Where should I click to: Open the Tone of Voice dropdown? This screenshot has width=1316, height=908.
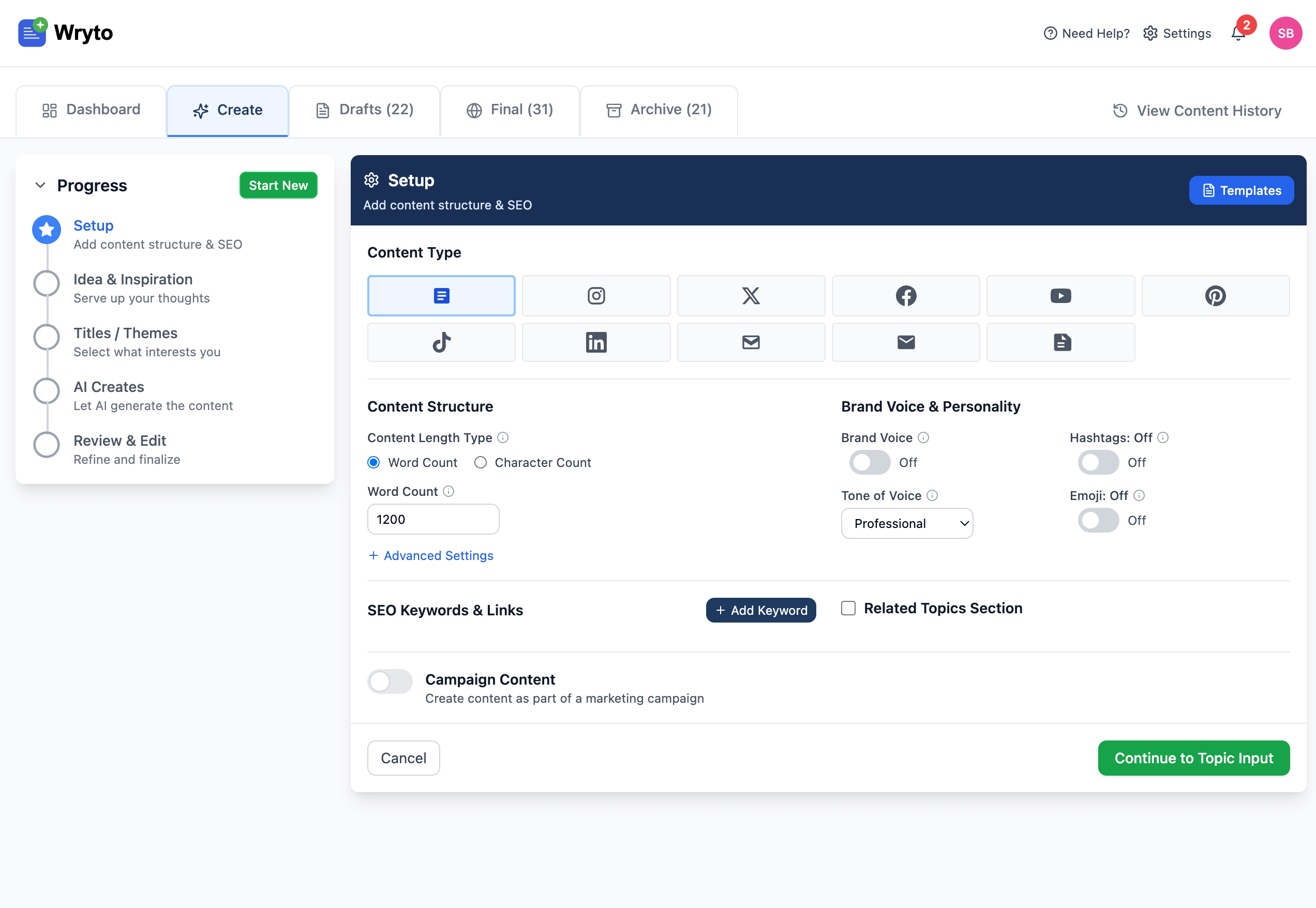906,523
